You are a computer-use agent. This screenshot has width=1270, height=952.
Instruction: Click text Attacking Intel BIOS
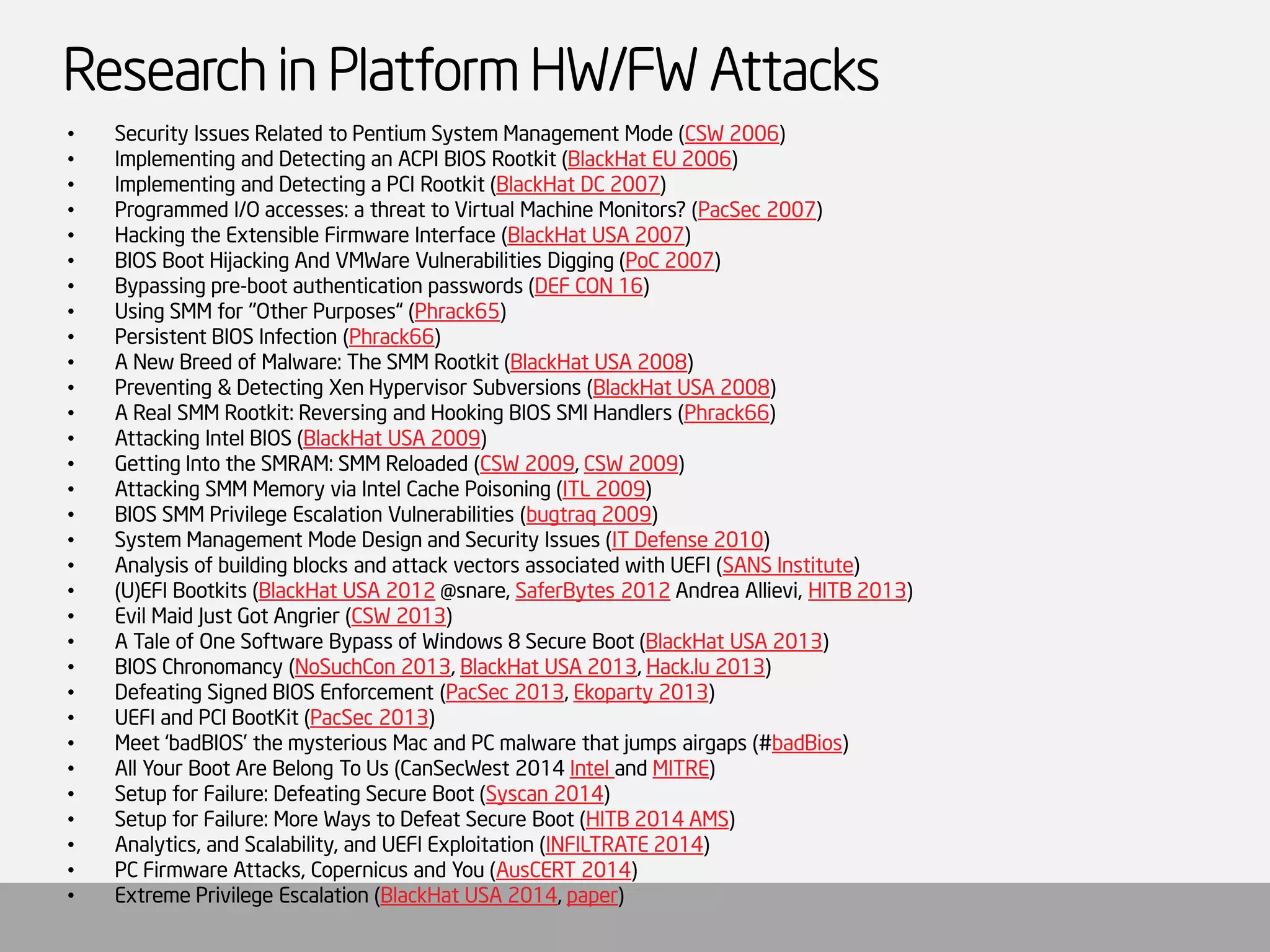203,439
